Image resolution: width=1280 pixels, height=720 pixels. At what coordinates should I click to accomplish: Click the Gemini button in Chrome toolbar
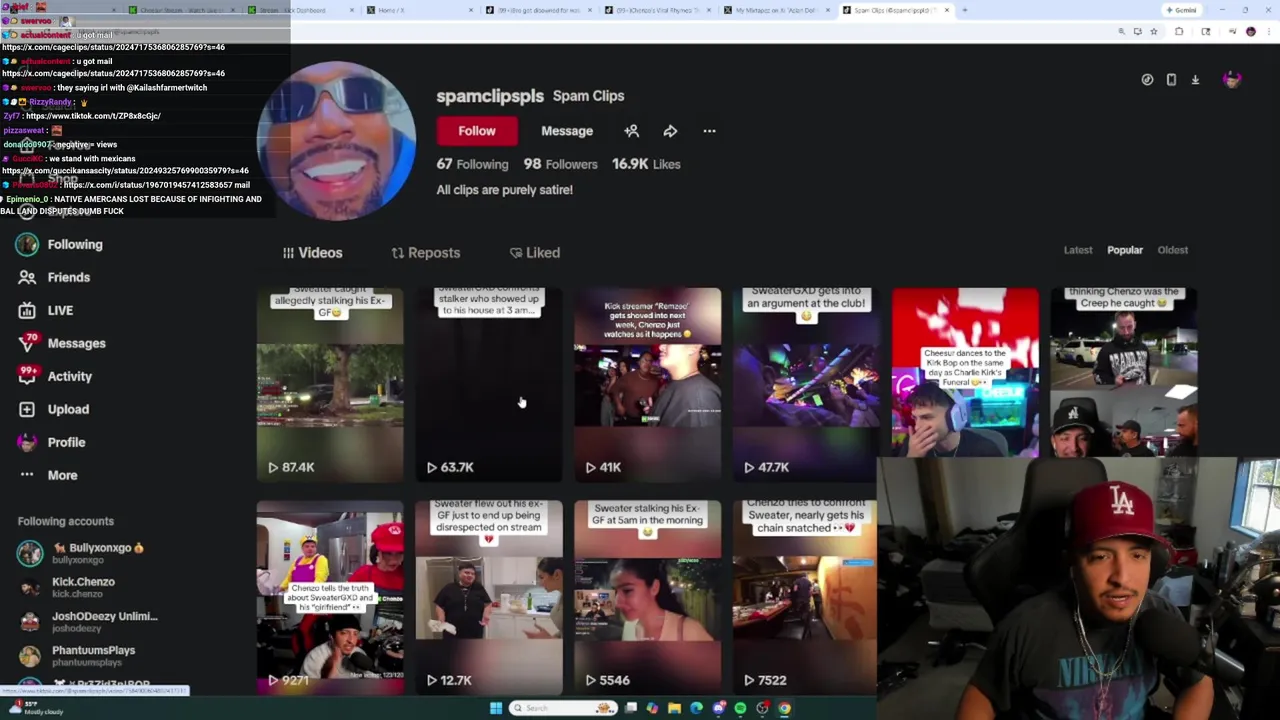pos(1181,10)
